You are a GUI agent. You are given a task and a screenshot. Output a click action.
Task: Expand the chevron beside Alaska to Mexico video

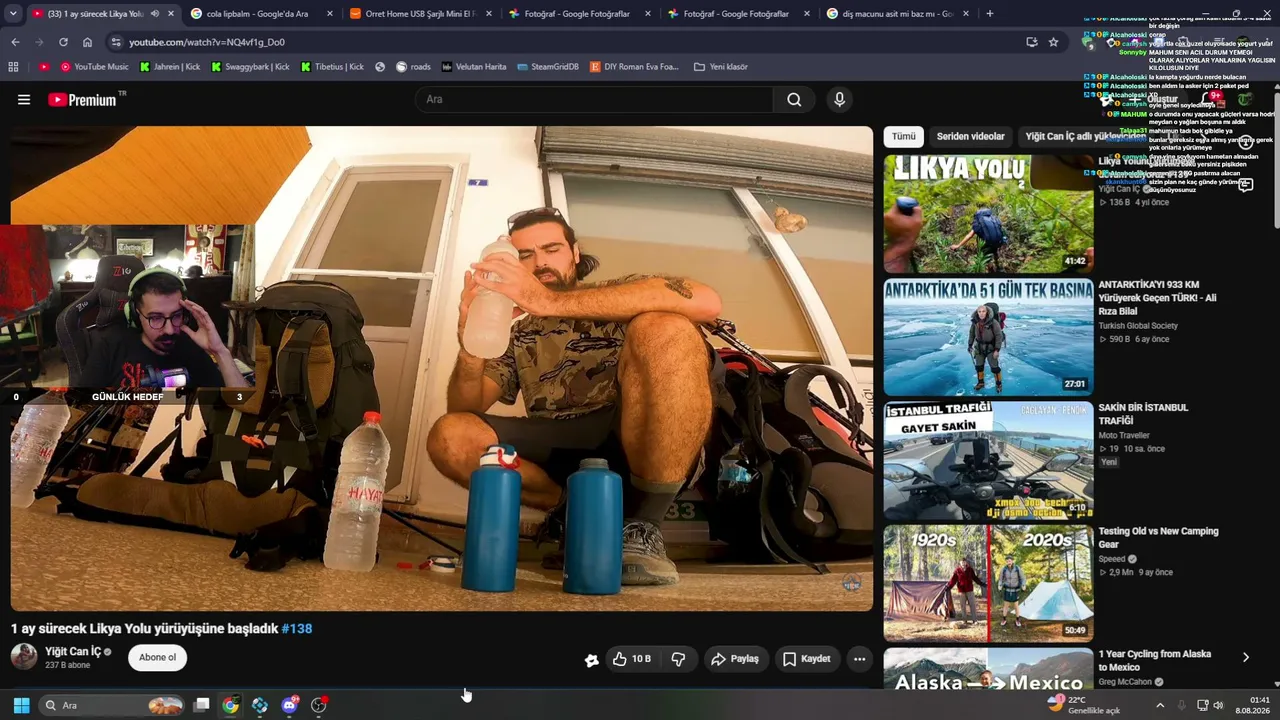(x=1245, y=657)
